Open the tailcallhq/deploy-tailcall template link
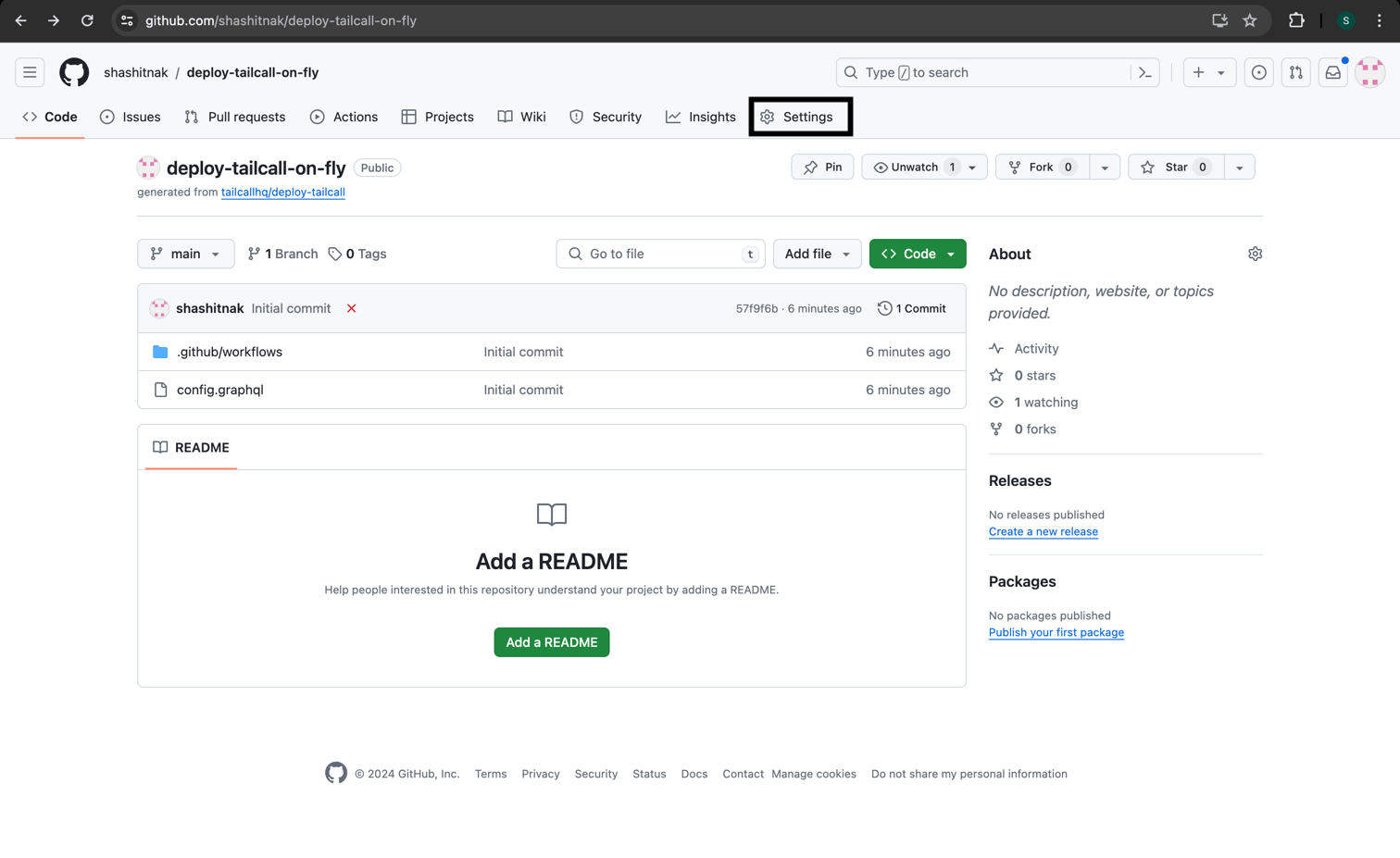This screenshot has width=1400, height=858. (x=283, y=192)
